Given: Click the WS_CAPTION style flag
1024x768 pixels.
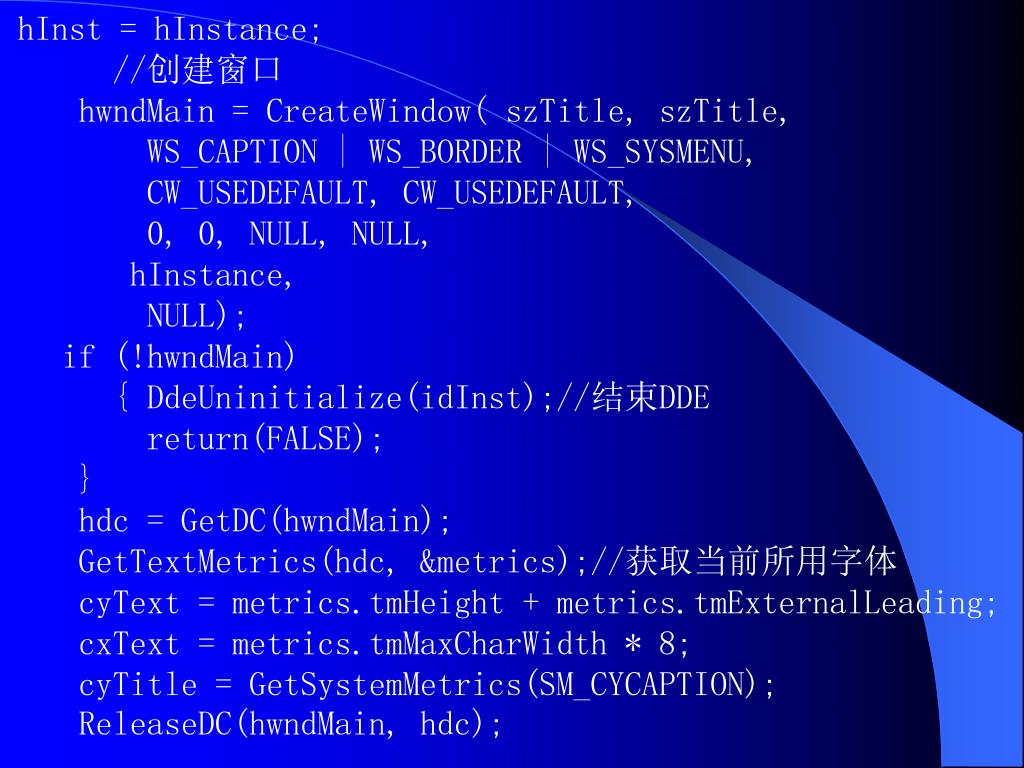Looking at the screenshot, I should 232,152.
